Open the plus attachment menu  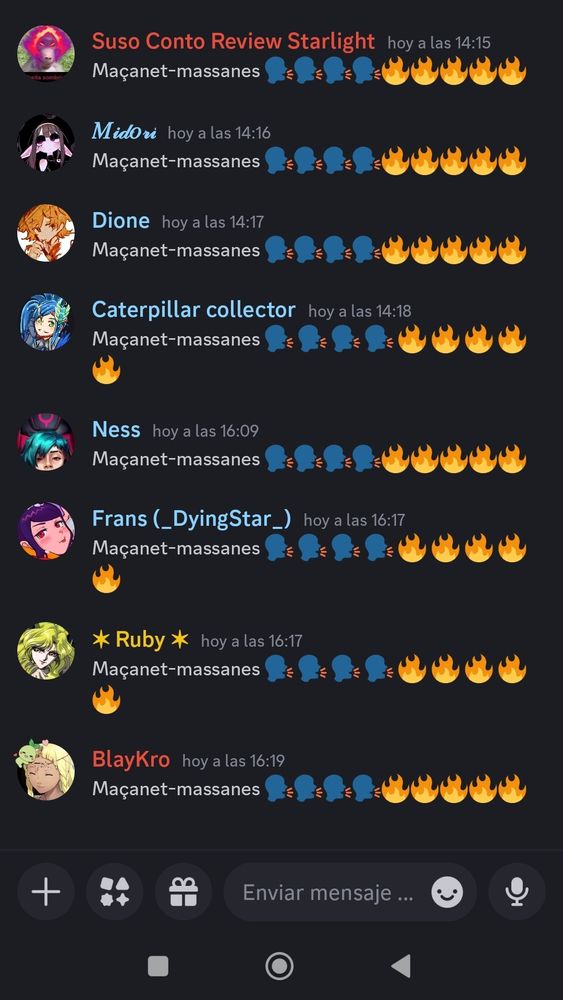(x=46, y=892)
